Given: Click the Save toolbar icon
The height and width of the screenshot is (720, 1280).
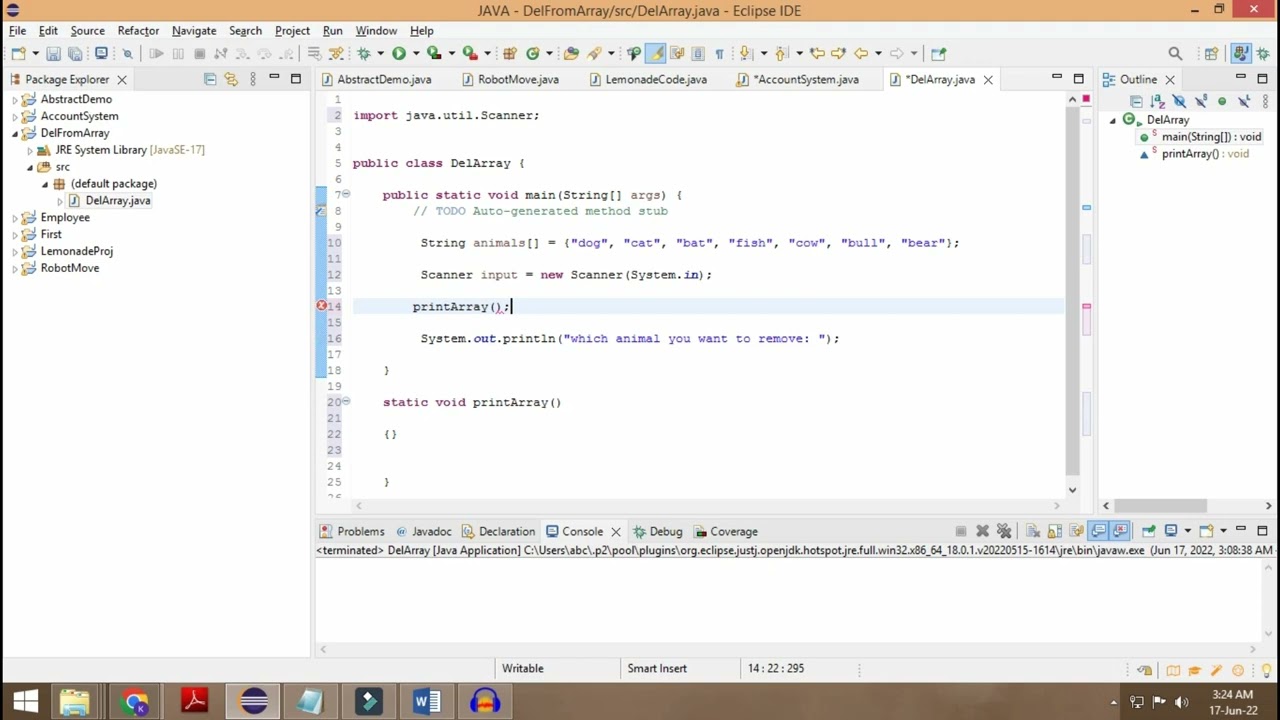Looking at the screenshot, I should tap(53, 53).
